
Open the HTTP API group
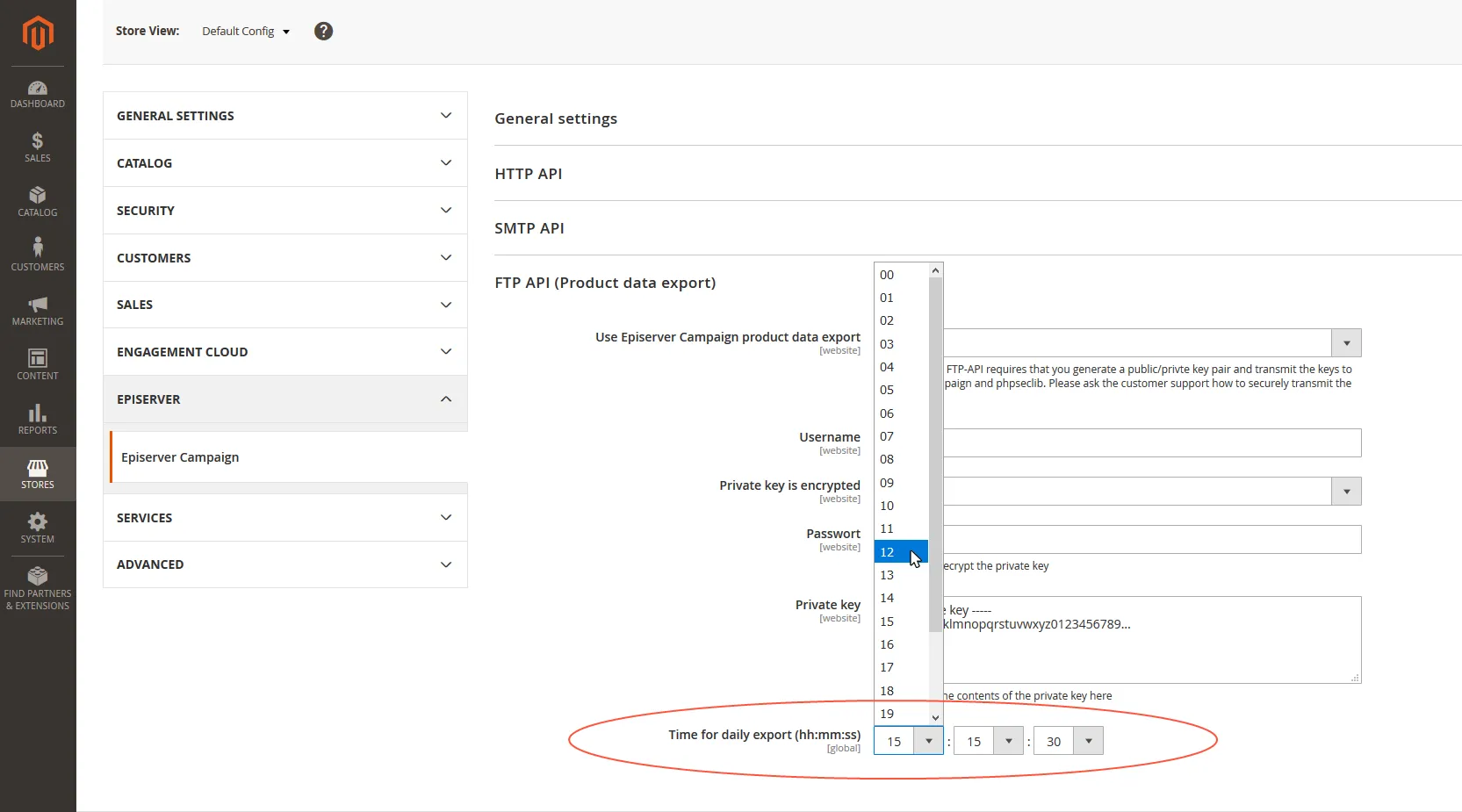(x=529, y=174)
